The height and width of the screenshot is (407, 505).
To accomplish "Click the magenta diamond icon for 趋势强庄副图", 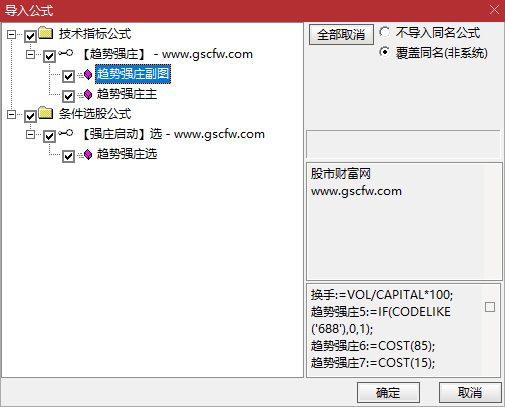I will 87,74.
